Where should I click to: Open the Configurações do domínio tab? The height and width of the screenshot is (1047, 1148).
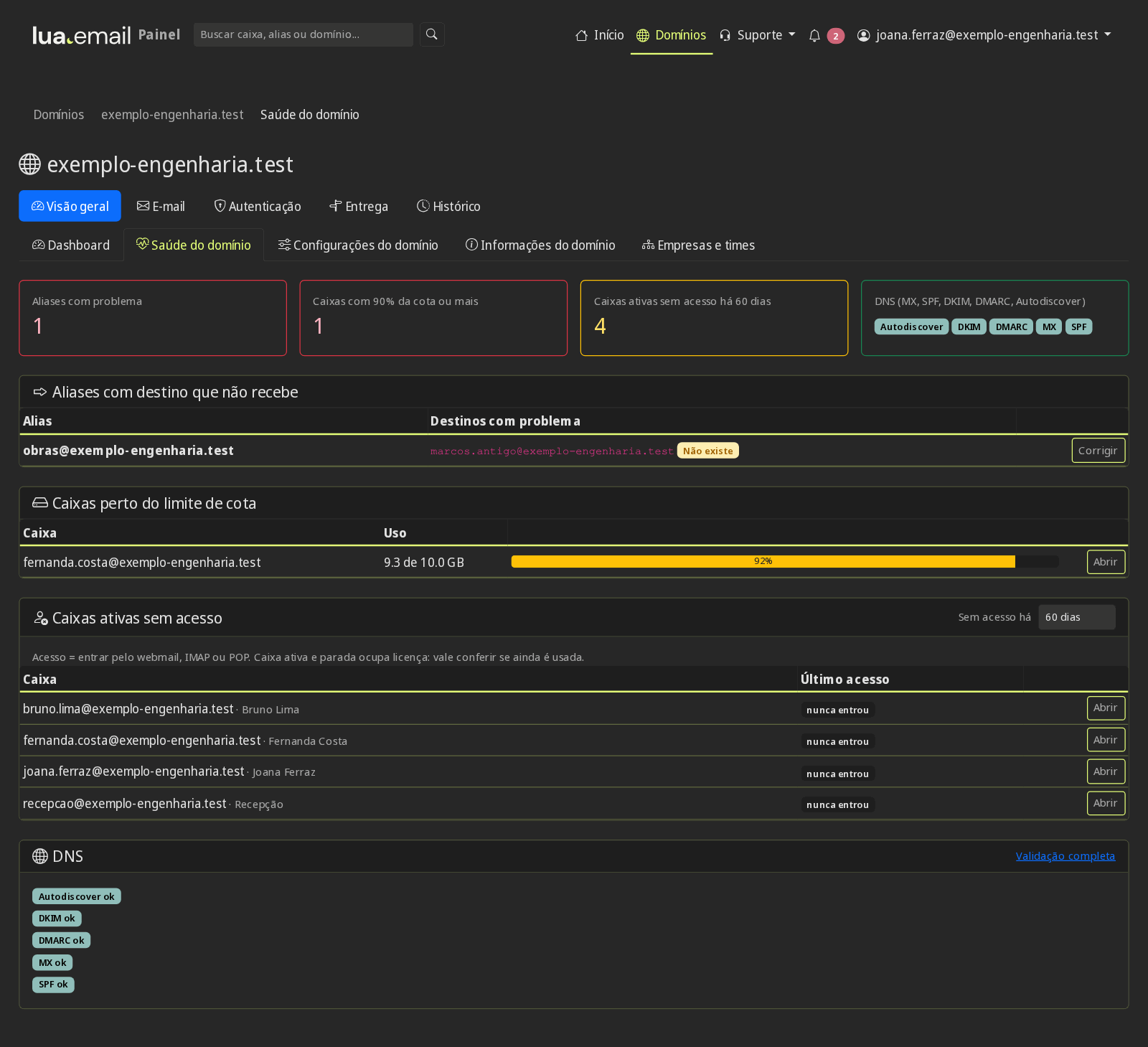point(358,245)
